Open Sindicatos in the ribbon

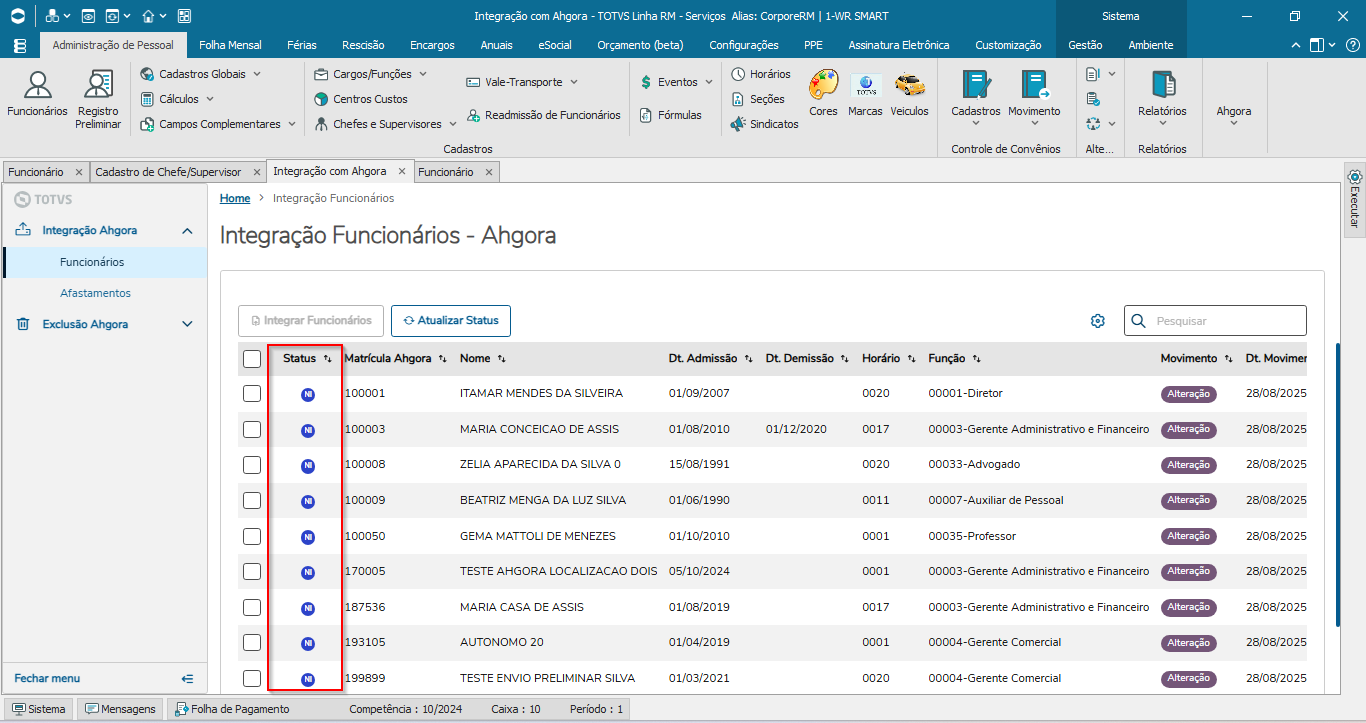pyautogui.click(x=765, y=124)
